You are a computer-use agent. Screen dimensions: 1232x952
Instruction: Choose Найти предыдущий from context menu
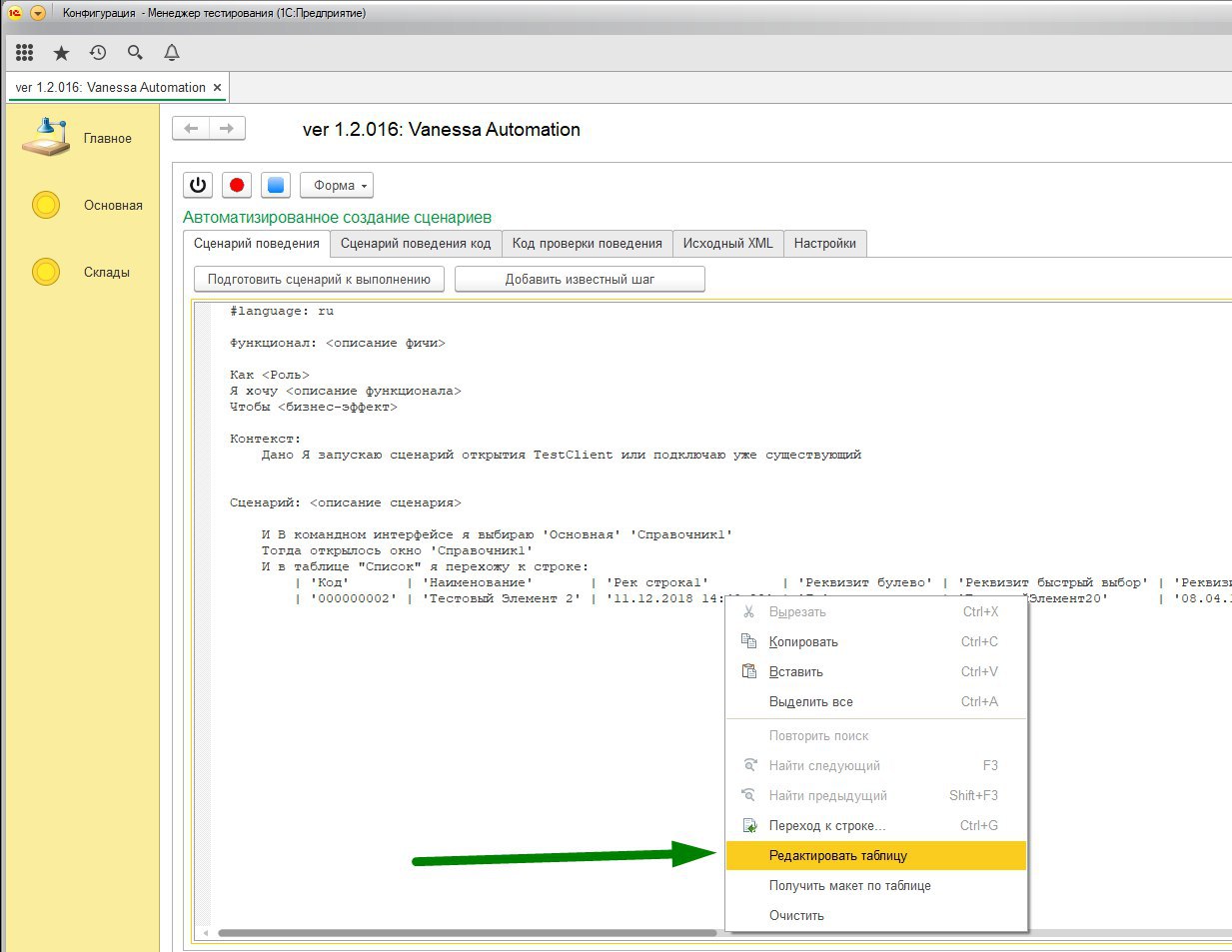[x=876, y=796]
